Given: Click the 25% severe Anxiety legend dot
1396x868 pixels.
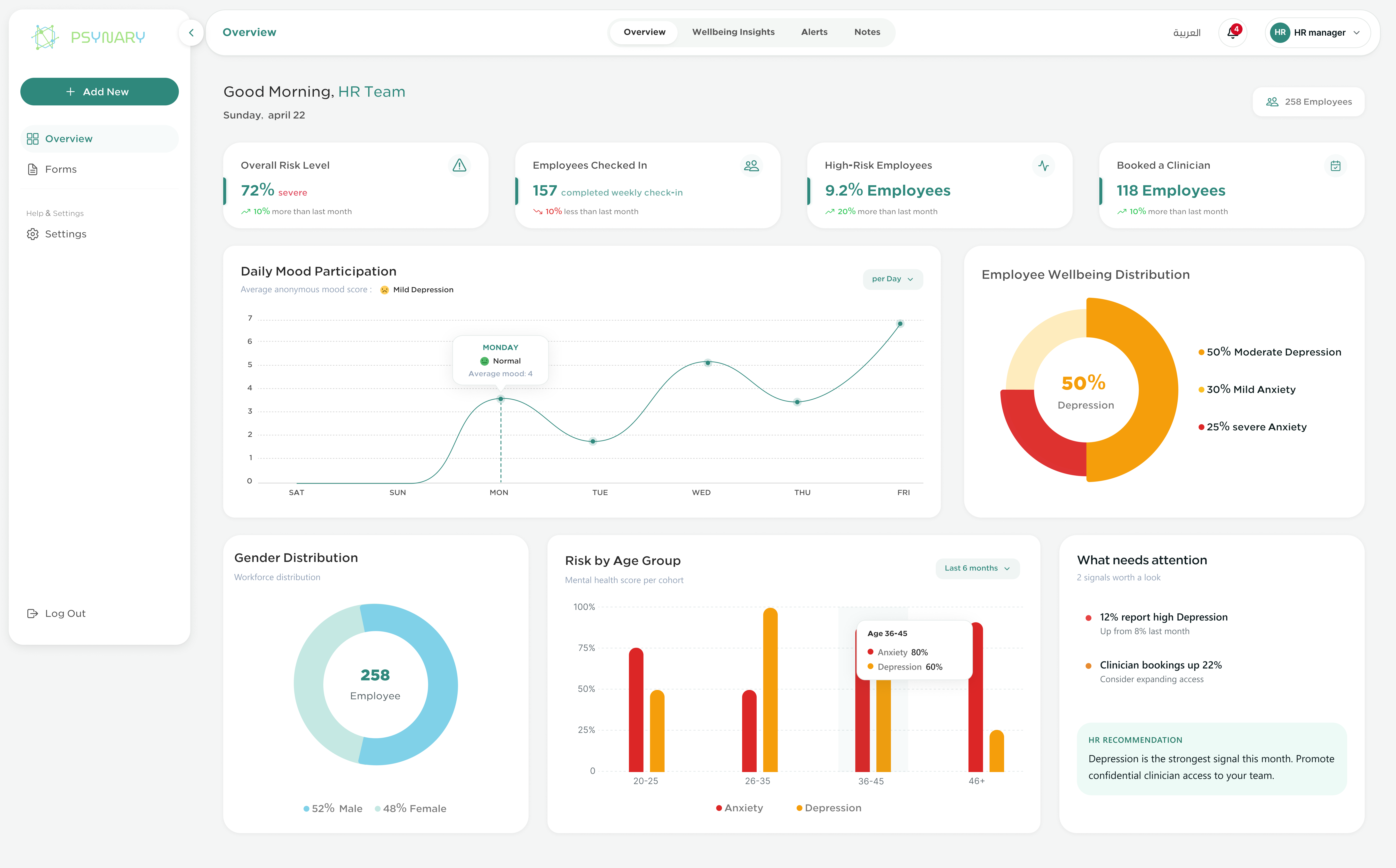Looking at the screenshot, I should pyautogui.click(x=1201, y=427).
